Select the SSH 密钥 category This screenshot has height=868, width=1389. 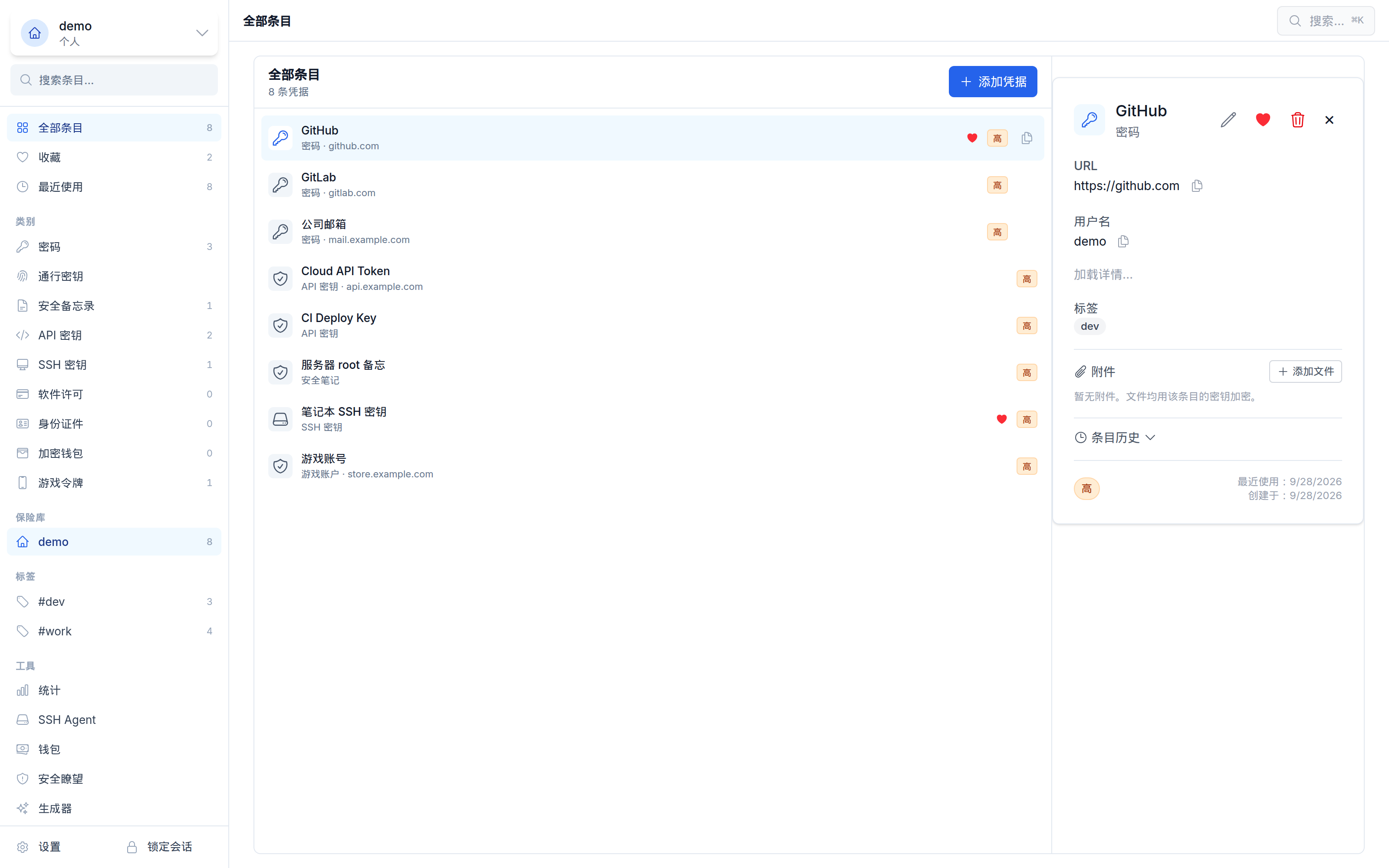point(114,365)
